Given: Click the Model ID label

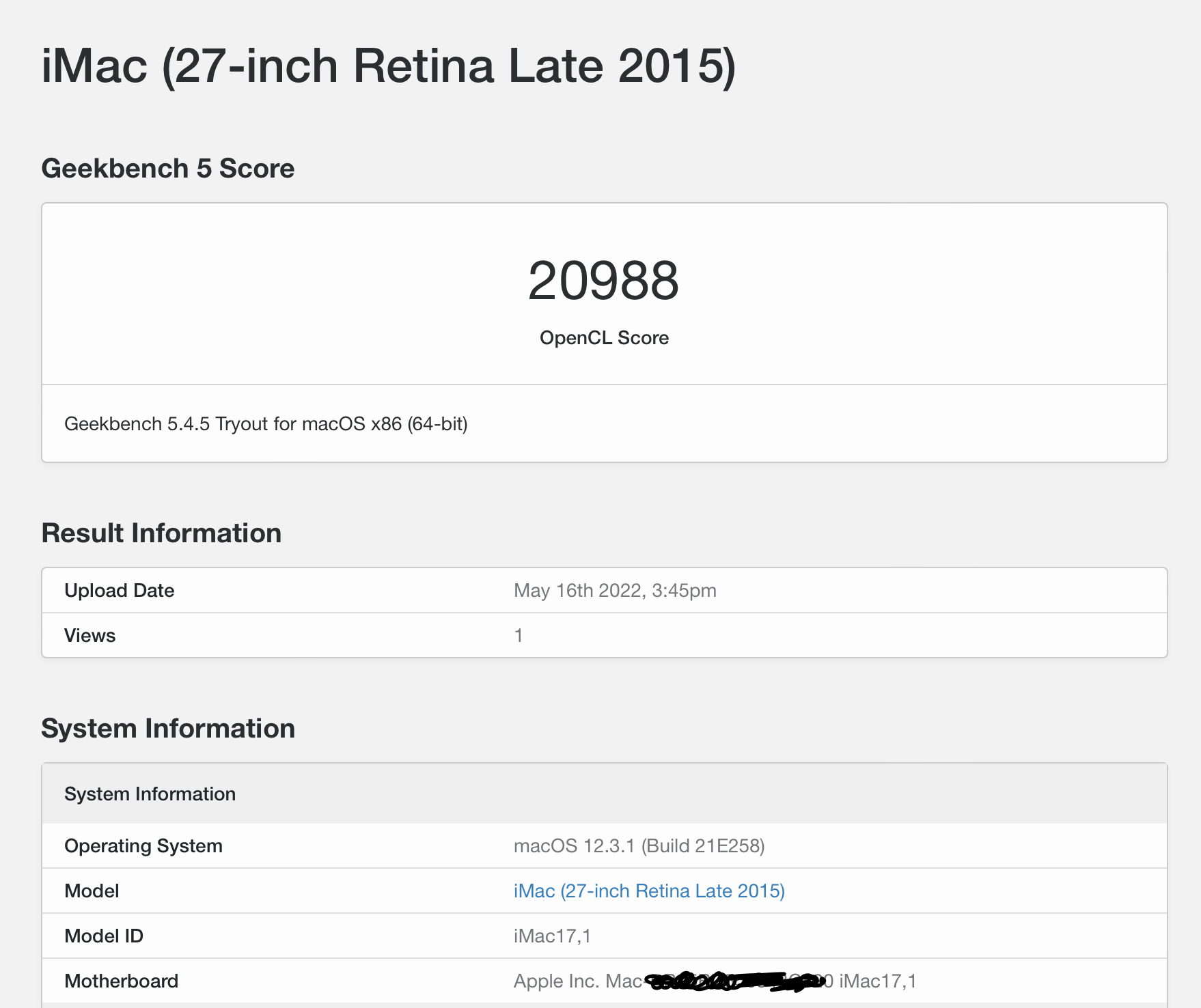Looking at the screenshot, I should tap(104, 936).
